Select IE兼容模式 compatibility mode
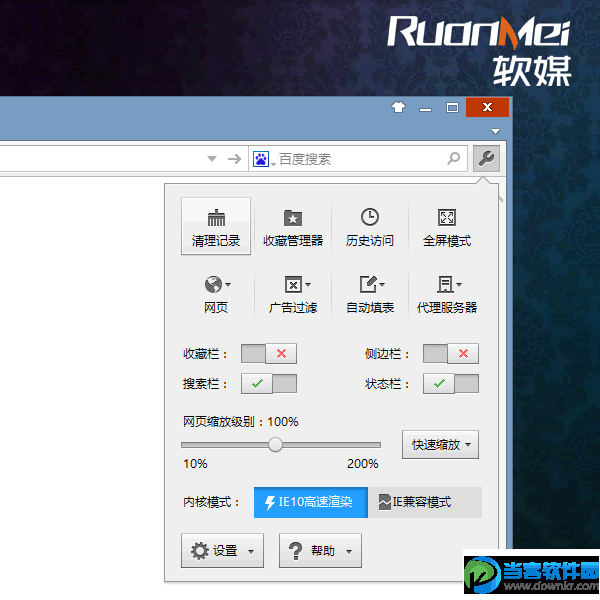The height and width of the screenshot is (600, 600). click(x=425, y=502)
